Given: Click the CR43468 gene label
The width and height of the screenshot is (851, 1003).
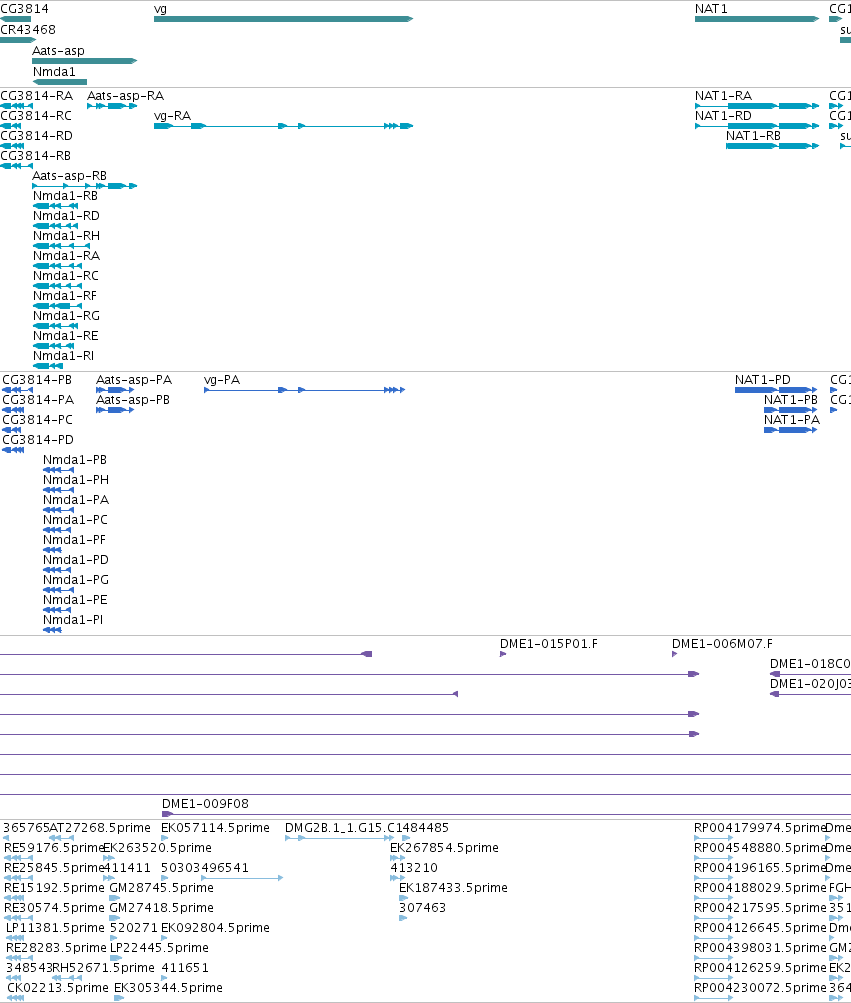Looking at the screenshot, I should (x=28, y=29).
